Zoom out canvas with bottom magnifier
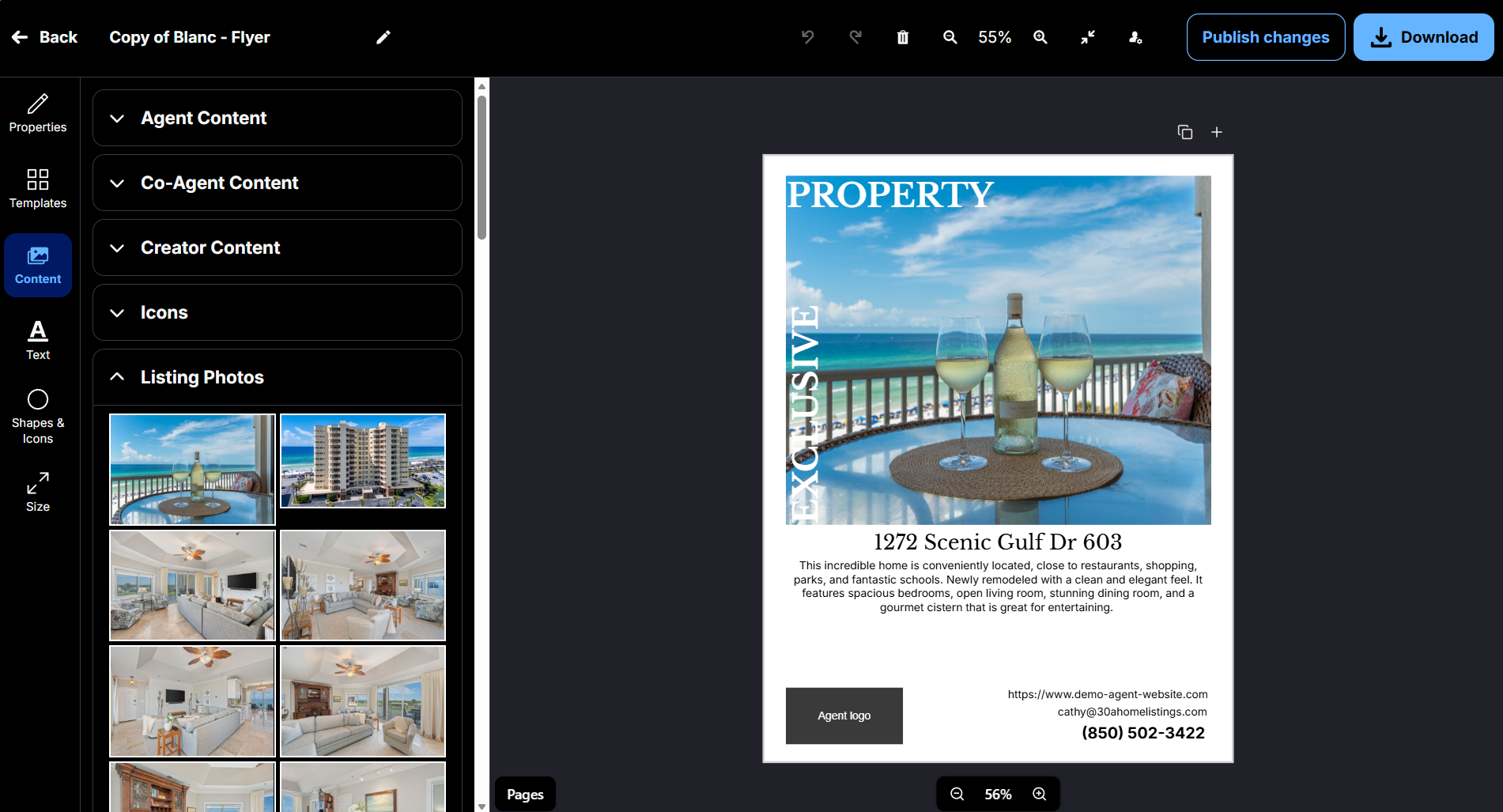Image resolution: width=1503 pixels, height=812 pixels. (957, 794)
